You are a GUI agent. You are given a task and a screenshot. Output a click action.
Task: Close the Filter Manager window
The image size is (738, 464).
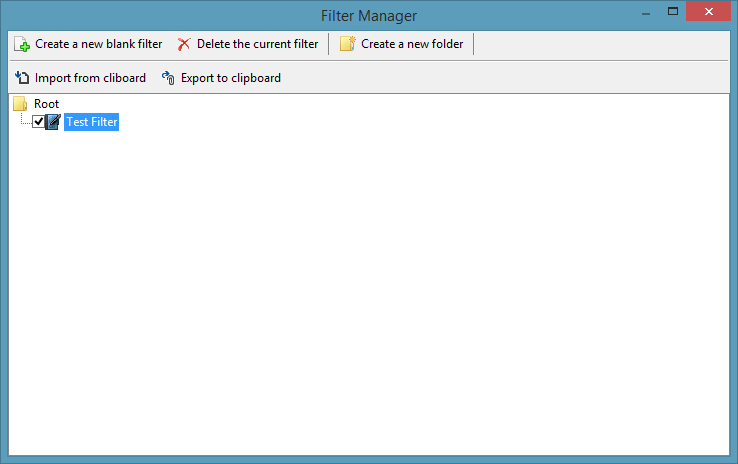point(708,12)
